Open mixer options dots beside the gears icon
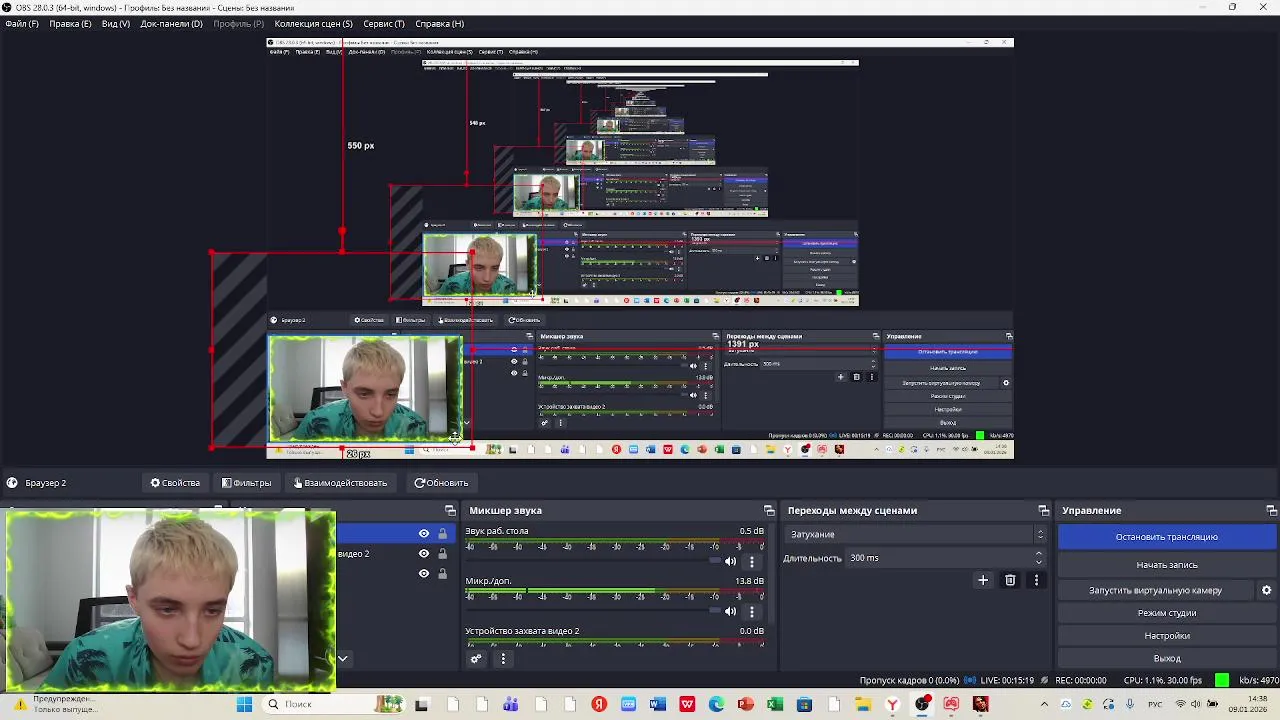 [x=503, y=658]
